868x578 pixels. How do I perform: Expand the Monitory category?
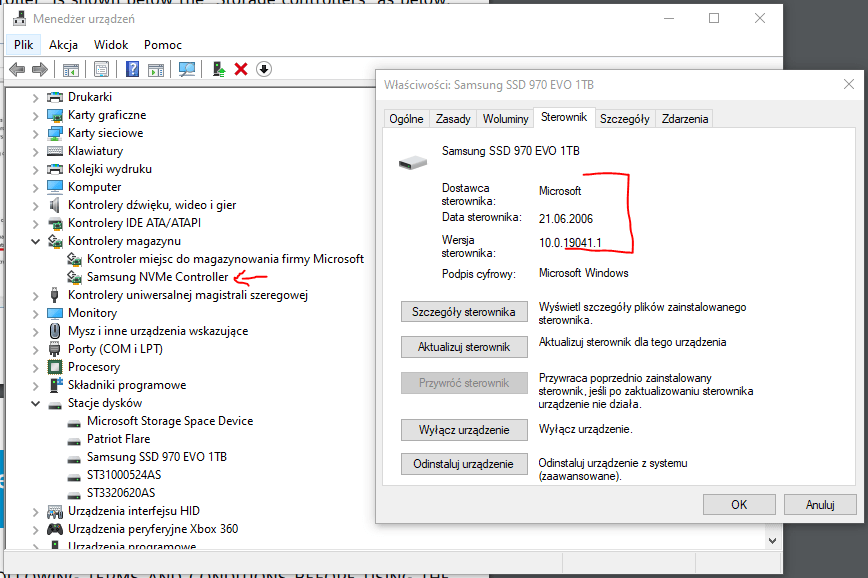tap(35, 314)
